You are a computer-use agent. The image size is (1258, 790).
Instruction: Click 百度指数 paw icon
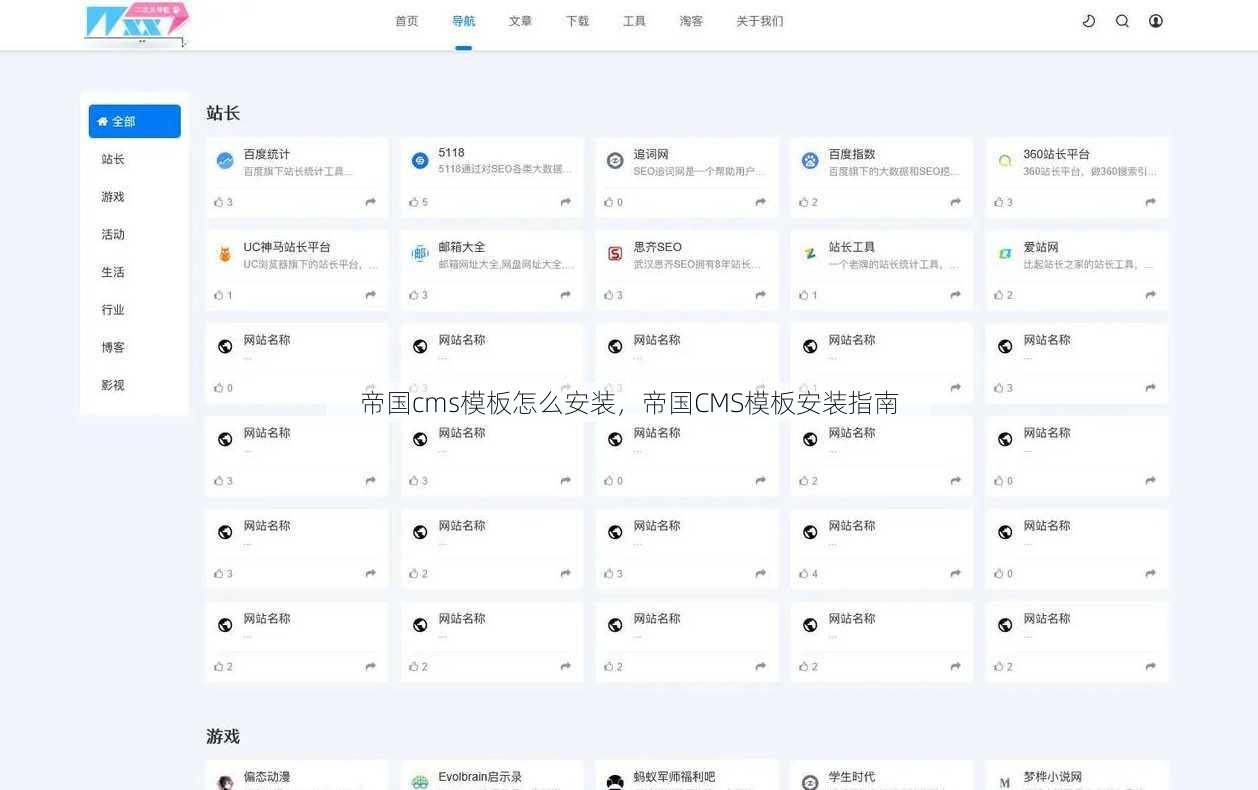coord(810,161)
